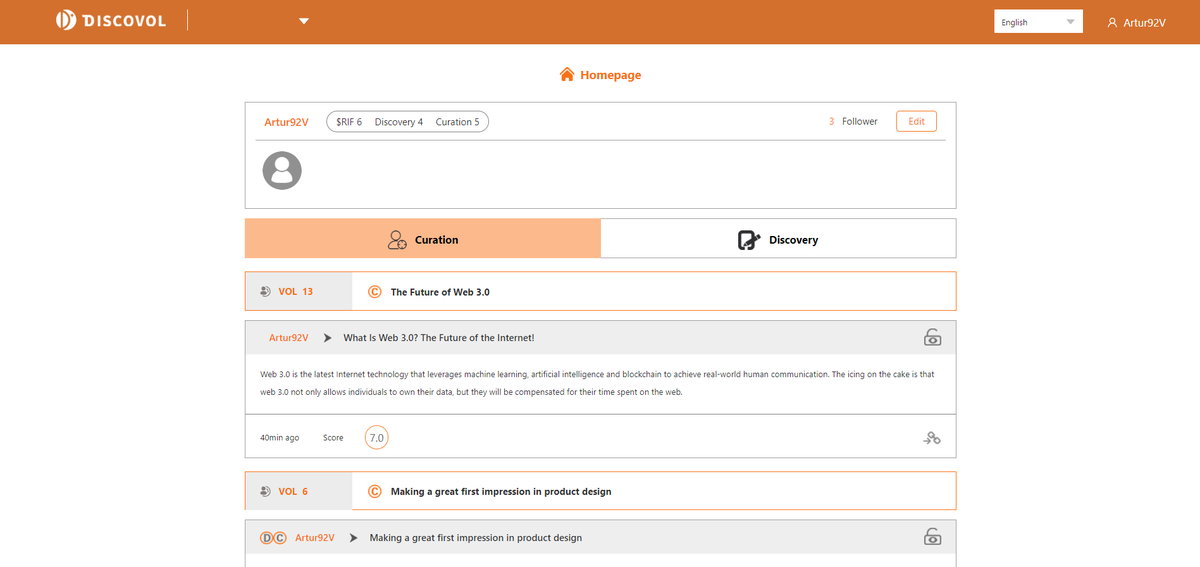Open What Is Web 3.0? The Future of the Internet!
Image resolution: width=1200 pixels, height=567 pixels.
click(439, 338)
